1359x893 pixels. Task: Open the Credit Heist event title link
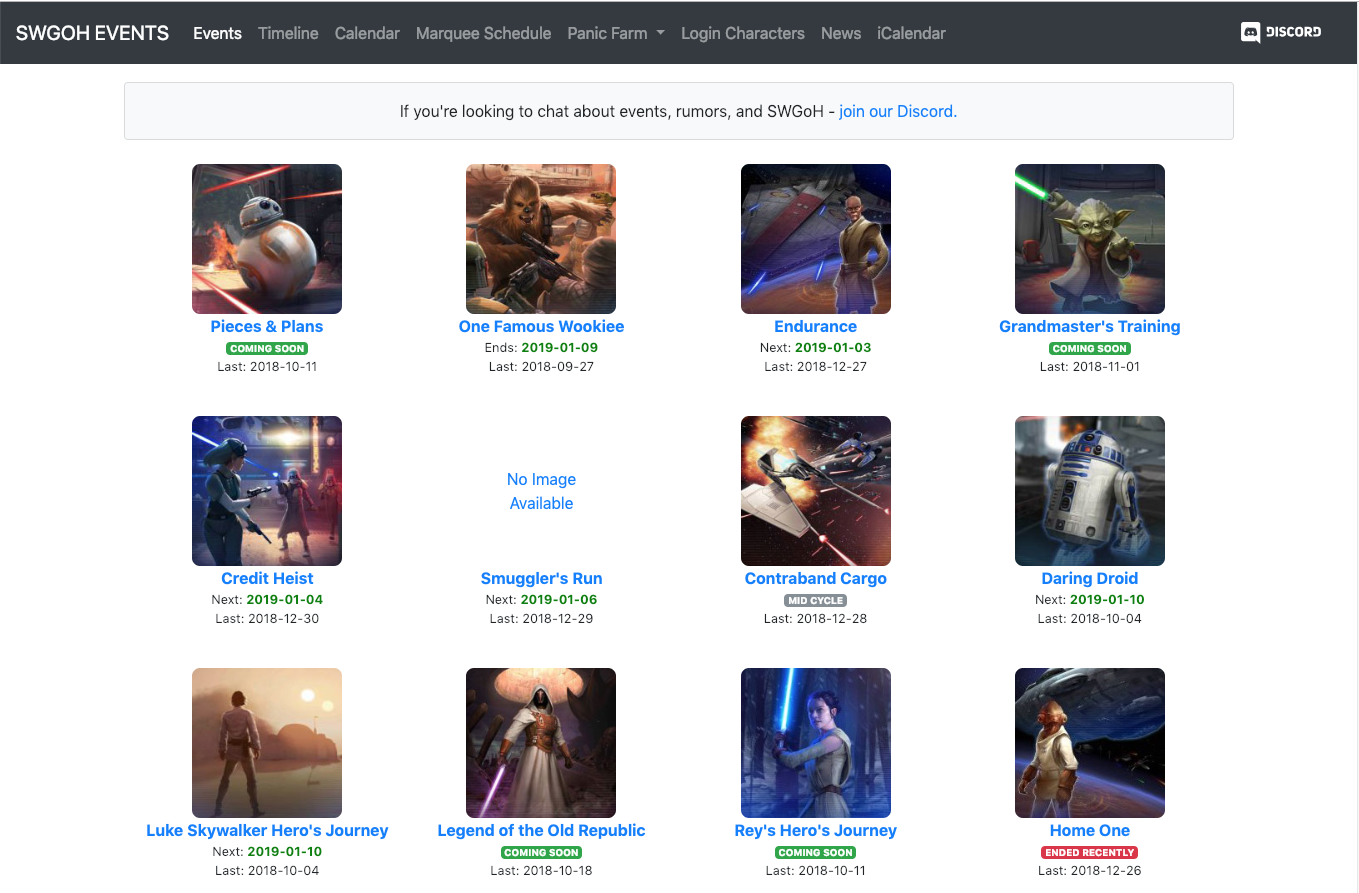[267, 578]
